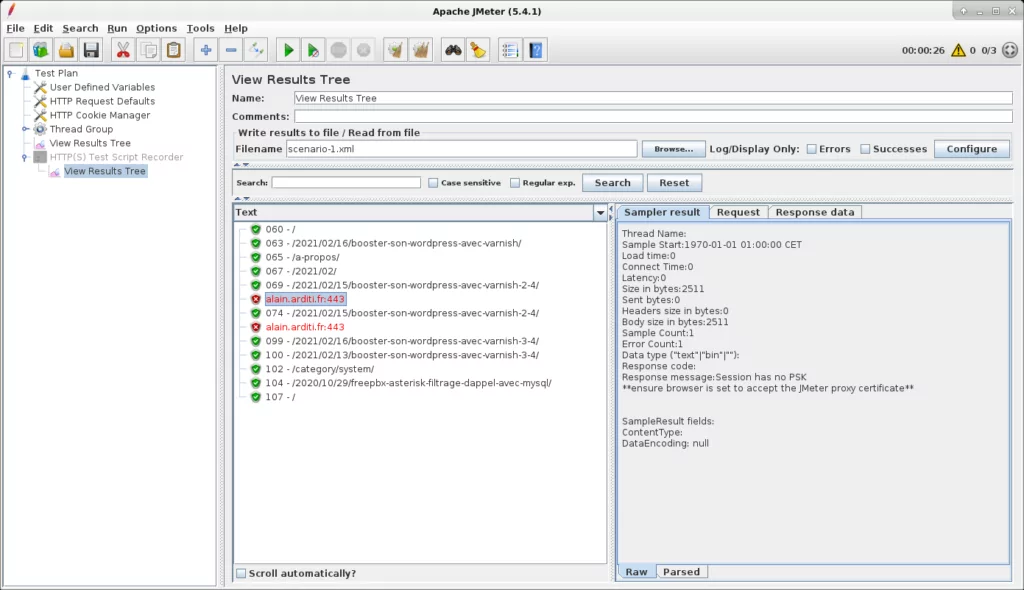Click the Configure button
The height and width of the screenshot is (590, 1024).
[x=972, y=149]
